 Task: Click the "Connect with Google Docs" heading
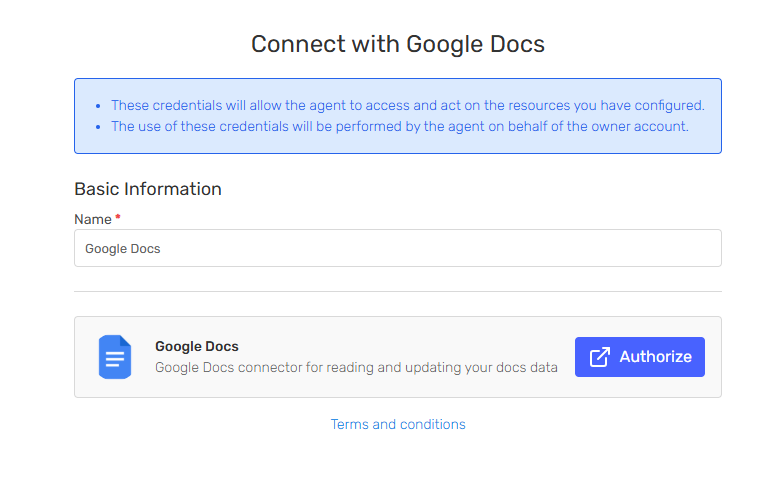398,44
